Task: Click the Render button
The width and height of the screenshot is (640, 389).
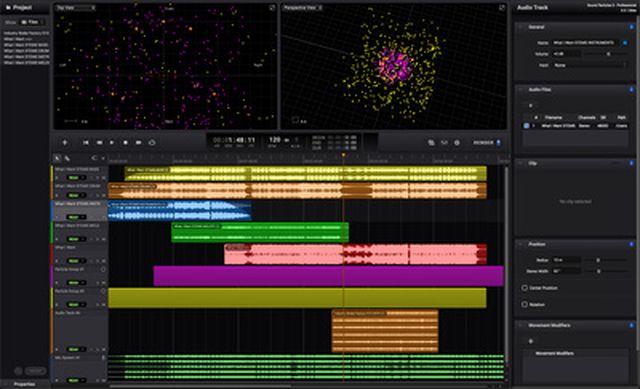Action: 483,142
